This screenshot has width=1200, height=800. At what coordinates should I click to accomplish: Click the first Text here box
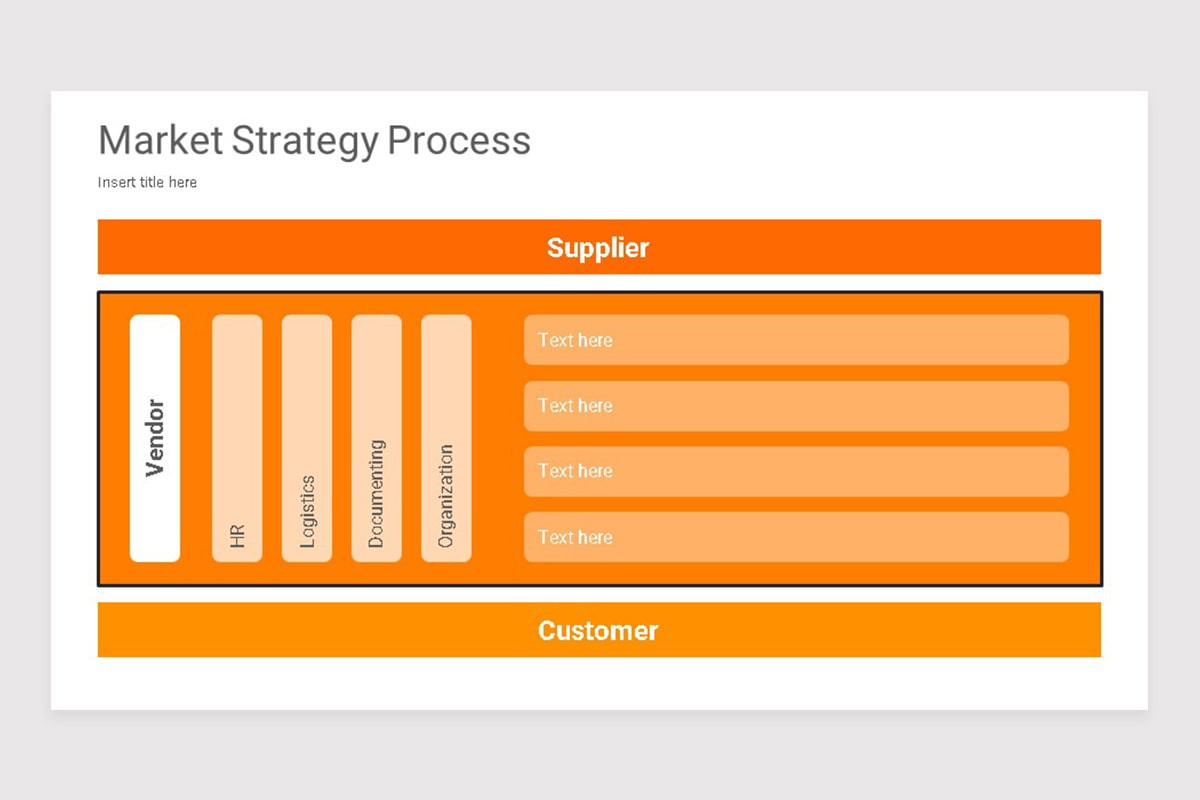pyautogui.click(x=796, y=340)
